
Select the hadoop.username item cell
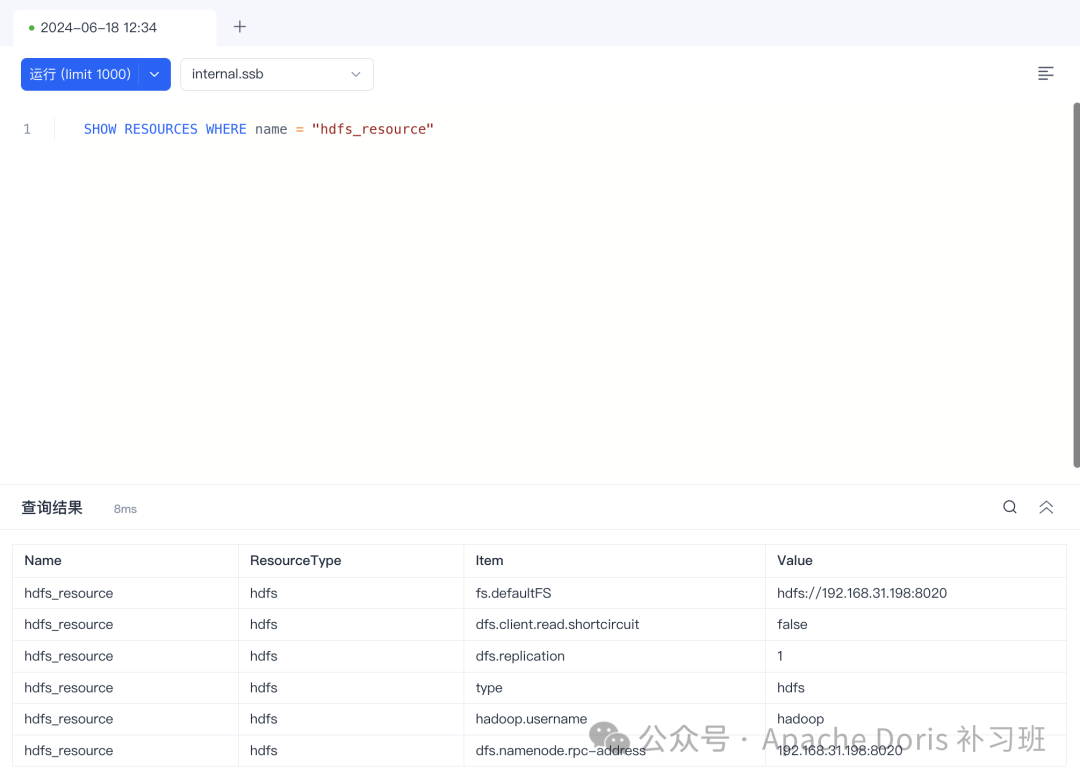[x=614, y=719]
